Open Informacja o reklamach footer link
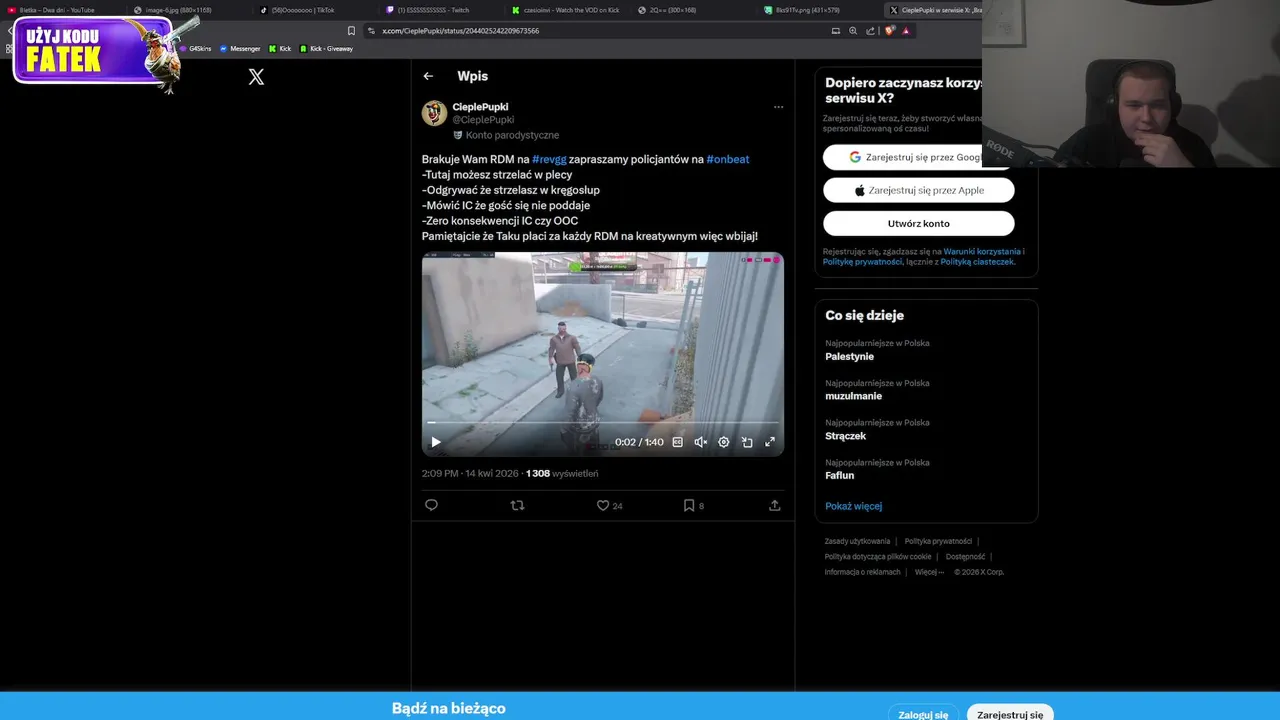 point(862,572)
